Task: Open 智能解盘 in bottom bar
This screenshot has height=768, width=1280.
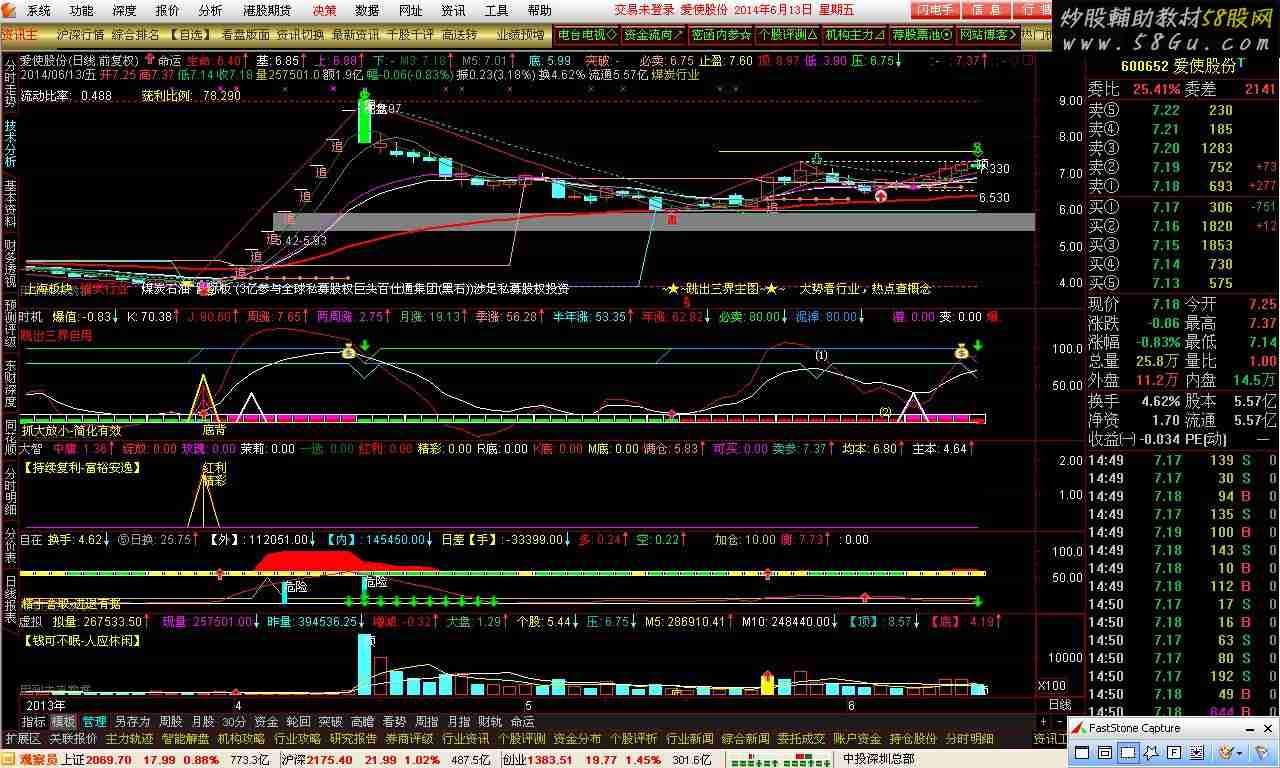Action: click(186, 738)
